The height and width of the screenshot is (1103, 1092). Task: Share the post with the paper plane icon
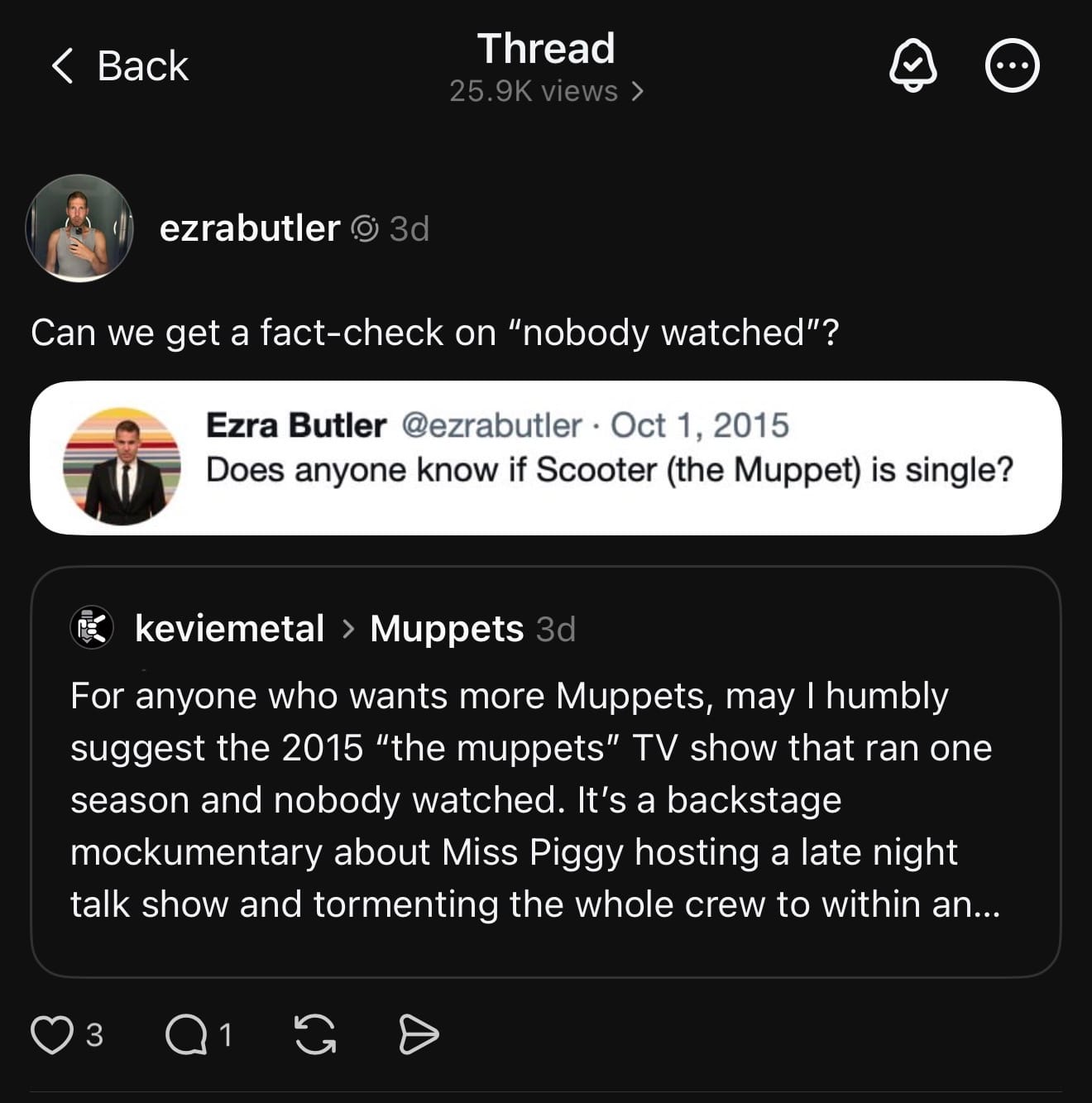point(418,1034)
